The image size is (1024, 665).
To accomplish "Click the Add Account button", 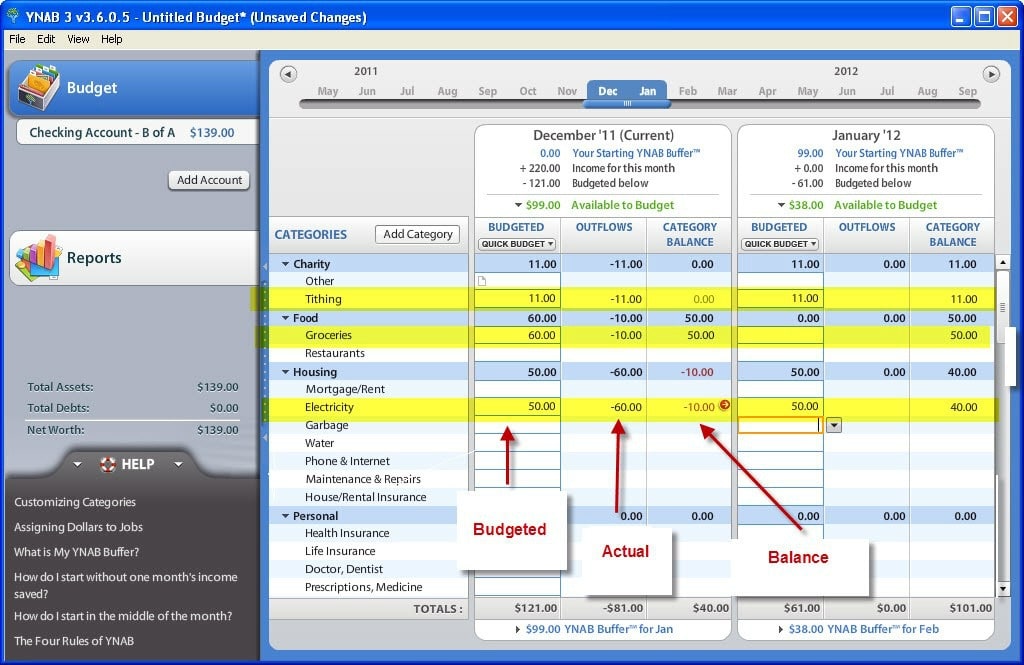I will 208,180.
